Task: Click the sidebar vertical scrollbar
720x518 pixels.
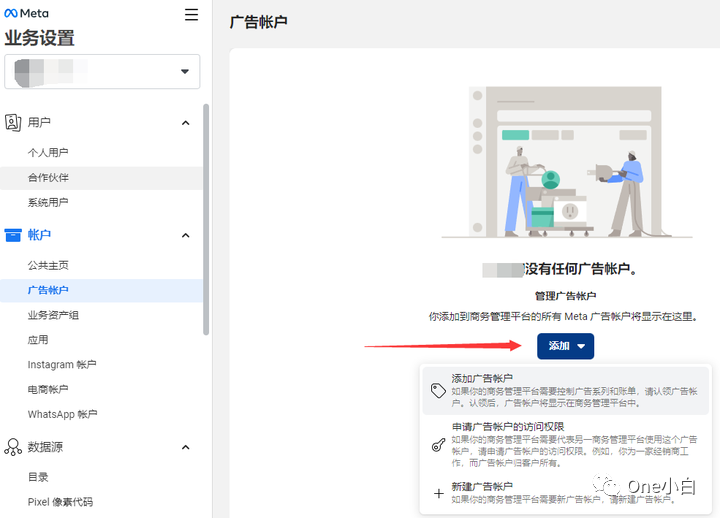Action: tap(206, 220)
